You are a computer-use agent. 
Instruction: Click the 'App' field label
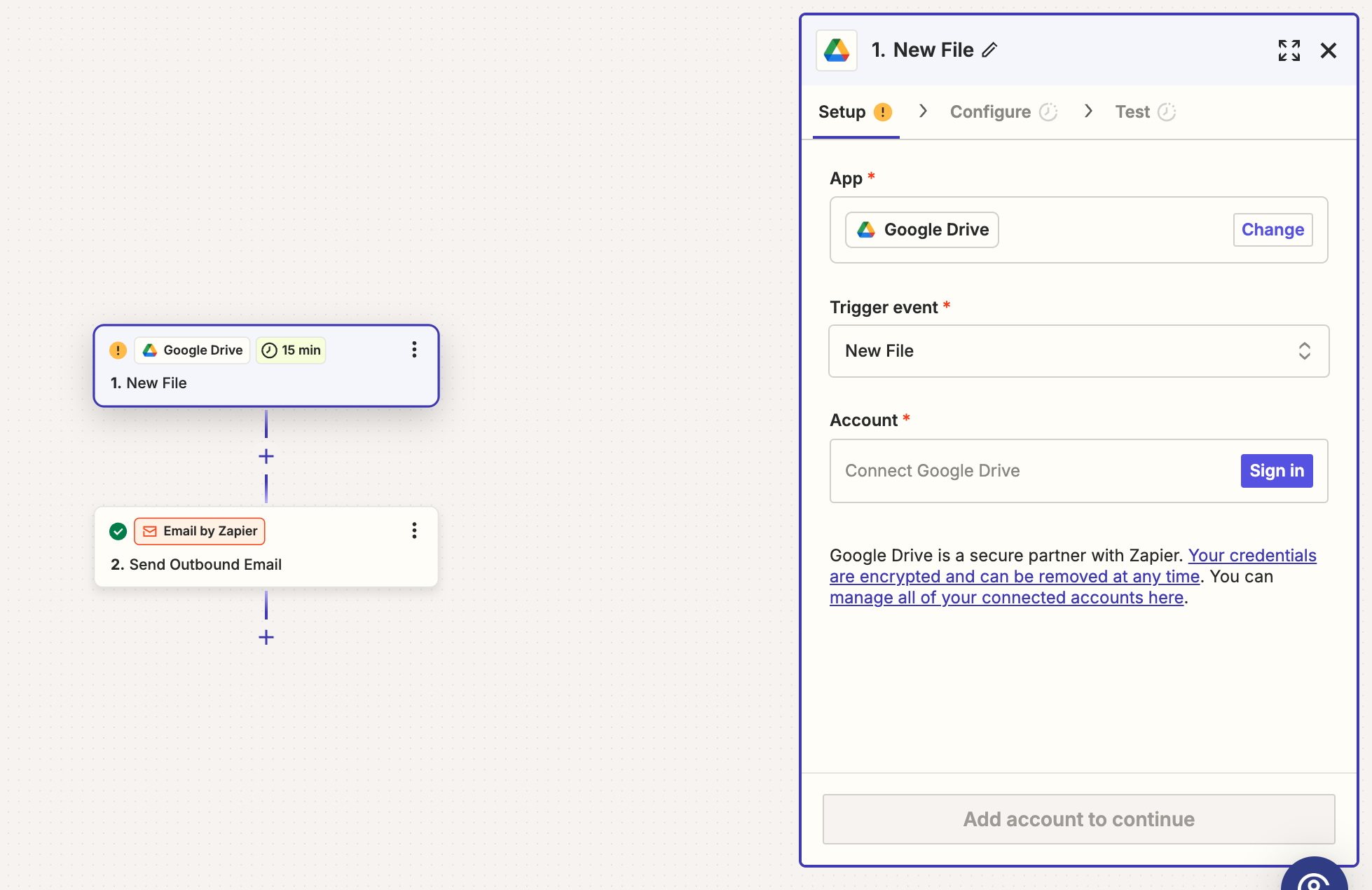[846, 179]
